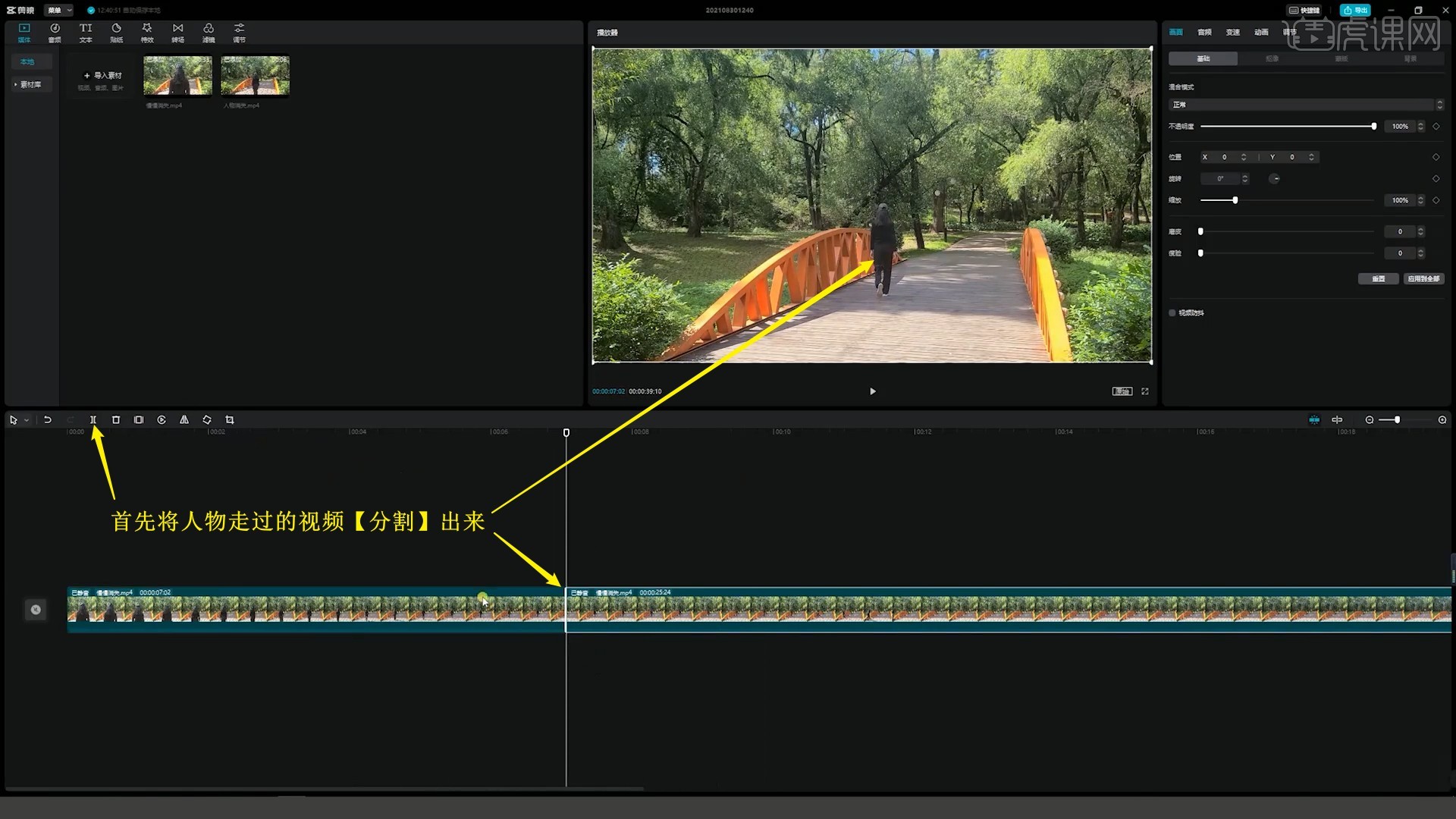1456x819 pixels.
Task: Open the 媒体 media panel
Action: 24,33
